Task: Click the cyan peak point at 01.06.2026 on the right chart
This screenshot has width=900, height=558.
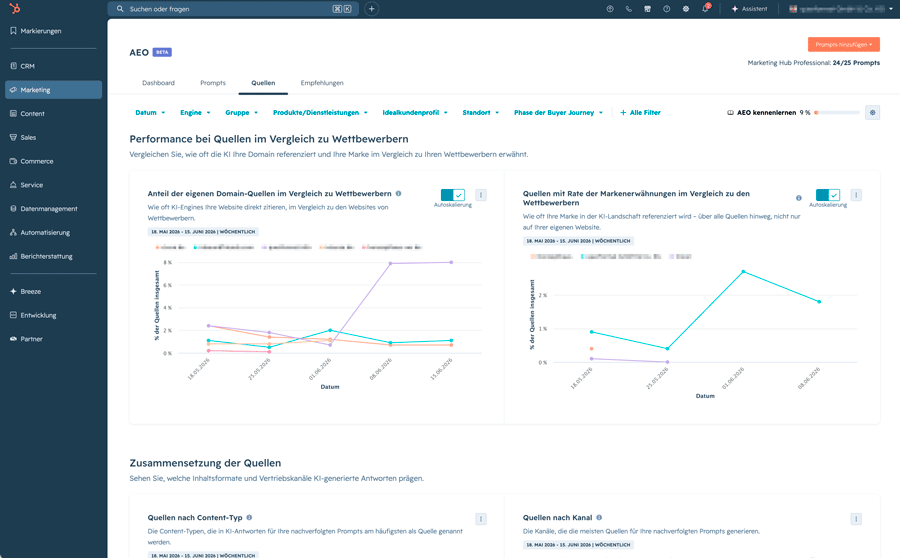Action: pyautogui.click(x=743, y=272)
